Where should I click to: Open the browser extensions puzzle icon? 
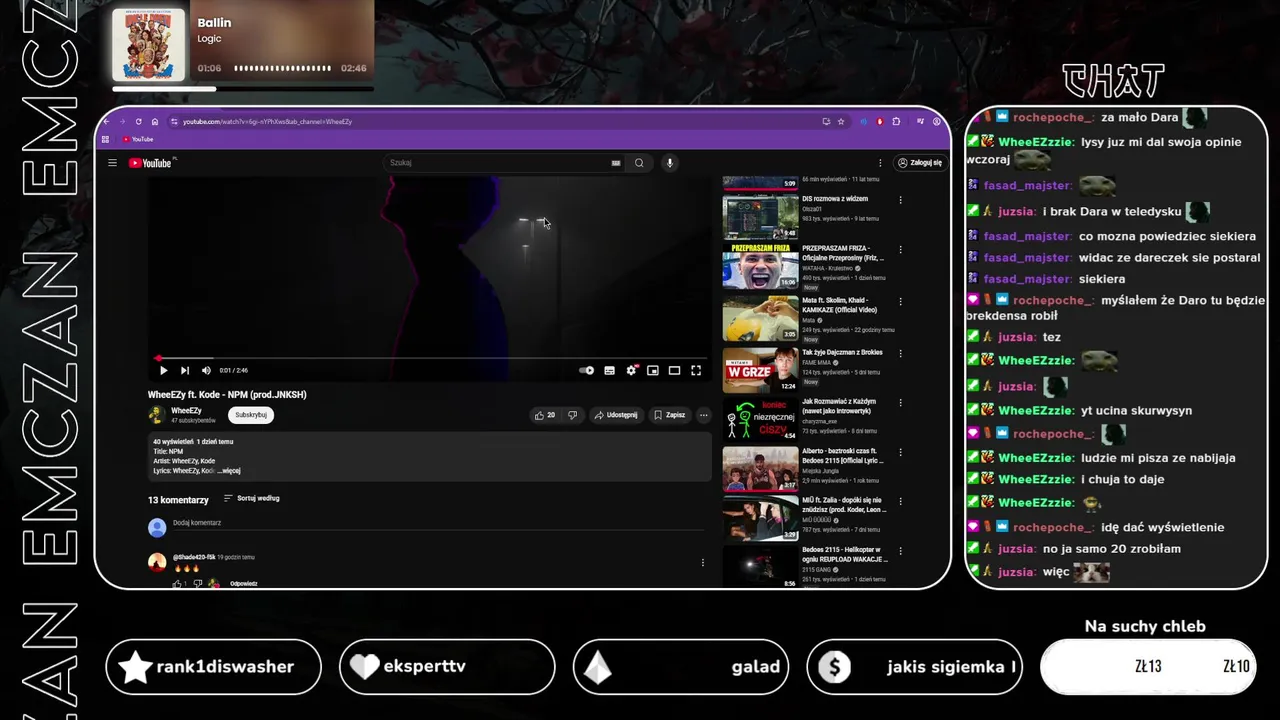896,121
